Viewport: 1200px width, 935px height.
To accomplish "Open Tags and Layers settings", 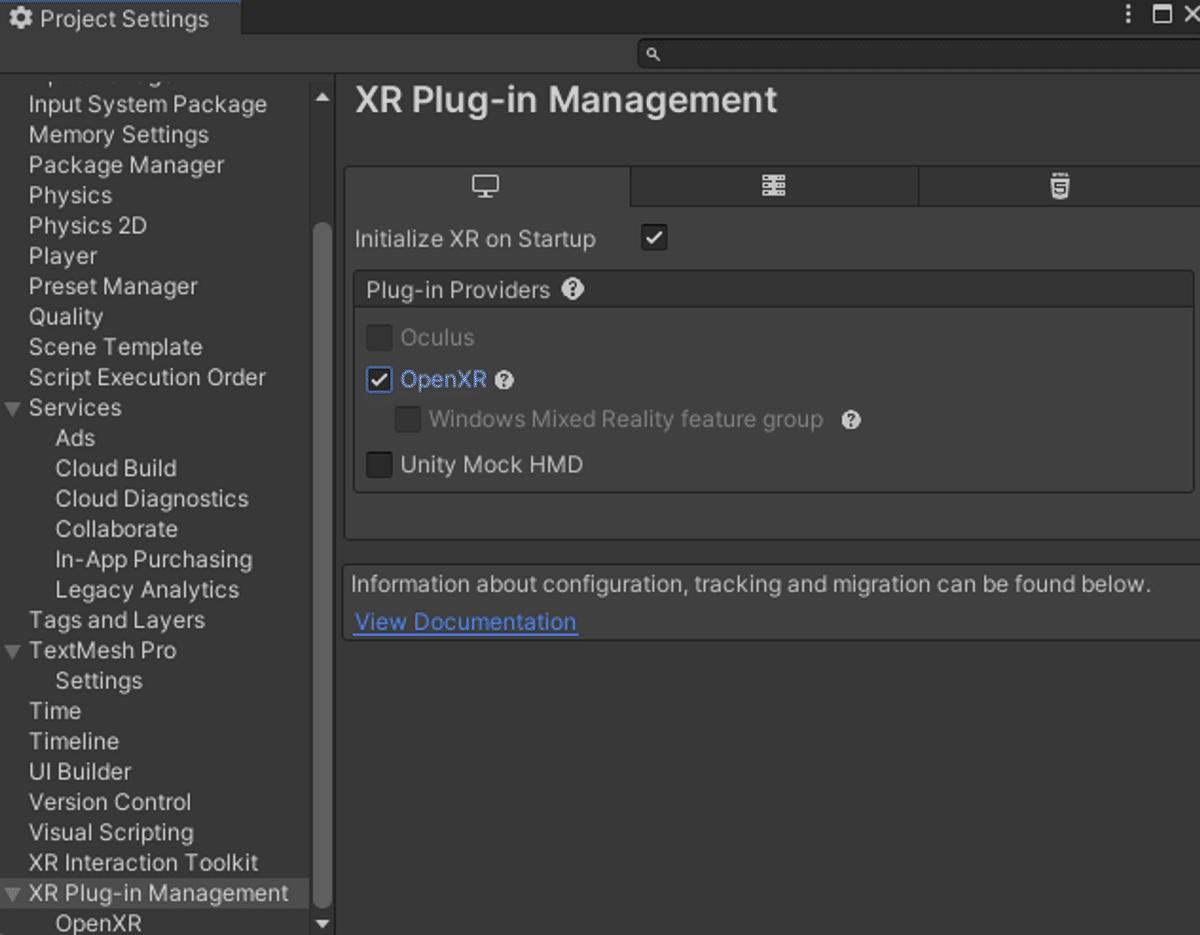I will pyautogui.click(x=117, y=620).
